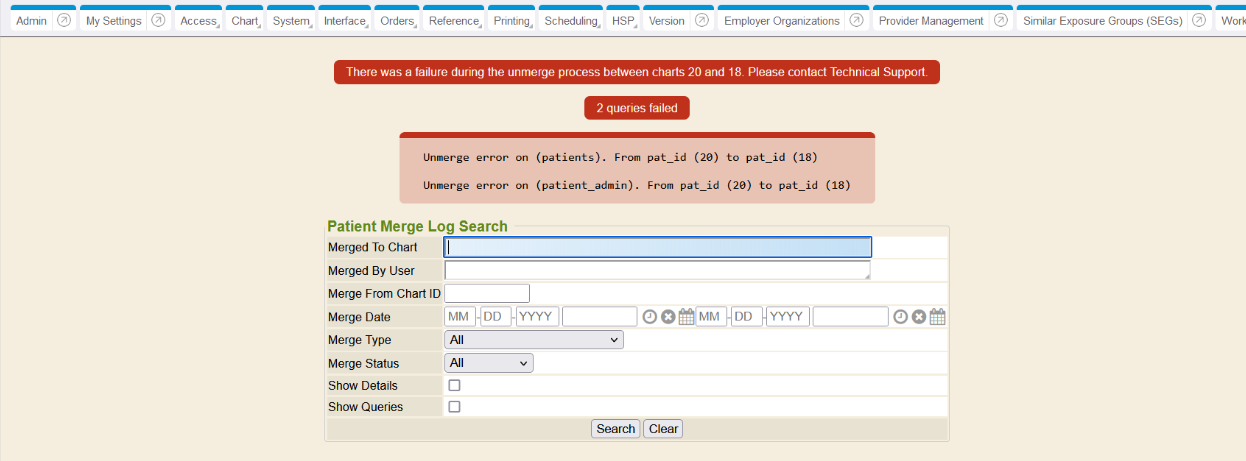The width and height of the screenshot is (1246, 461).
Task: Set the start Merge Date time with the clock icon
Action: (650, 317)
